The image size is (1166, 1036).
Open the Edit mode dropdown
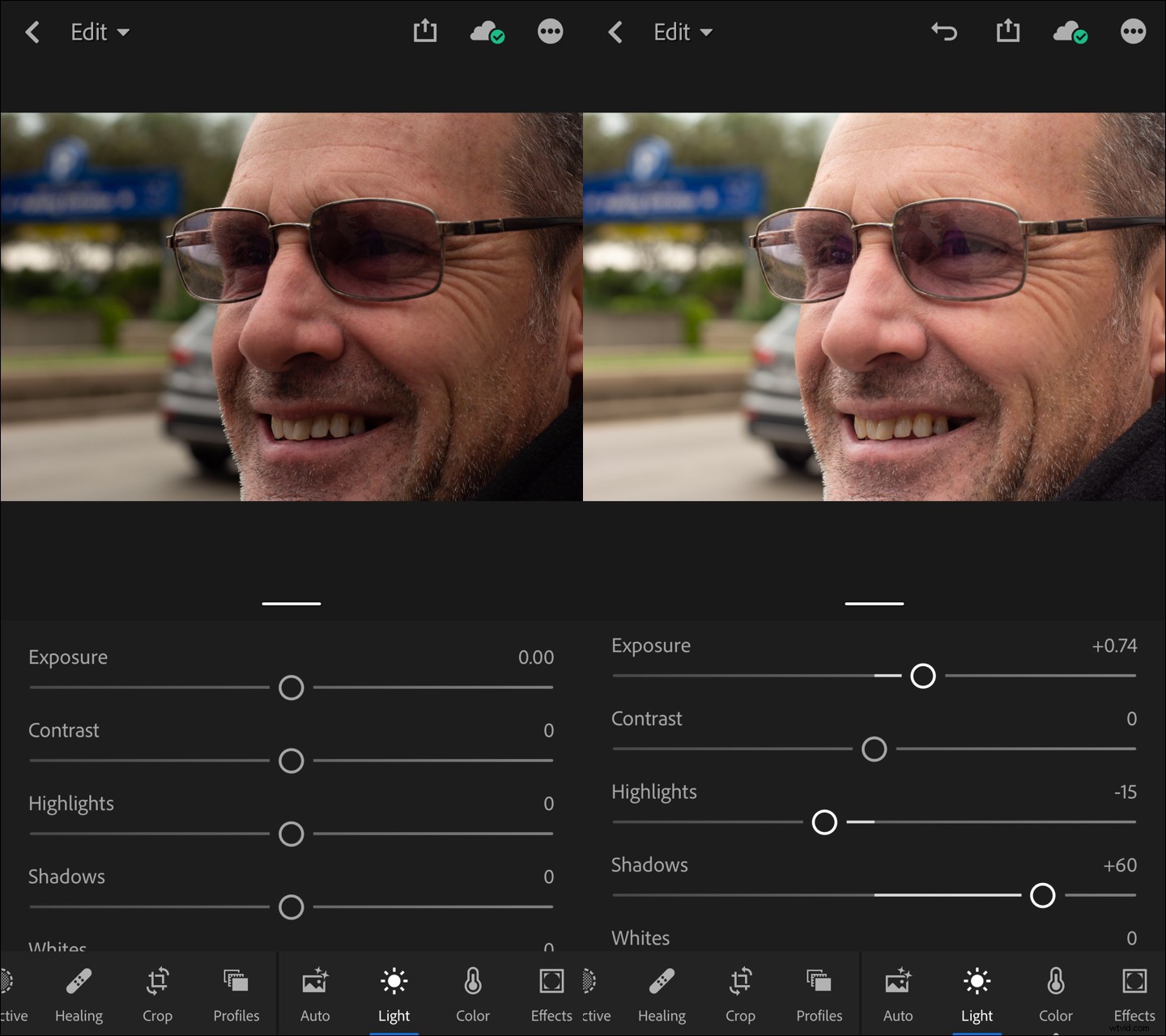tap(100, 32)
